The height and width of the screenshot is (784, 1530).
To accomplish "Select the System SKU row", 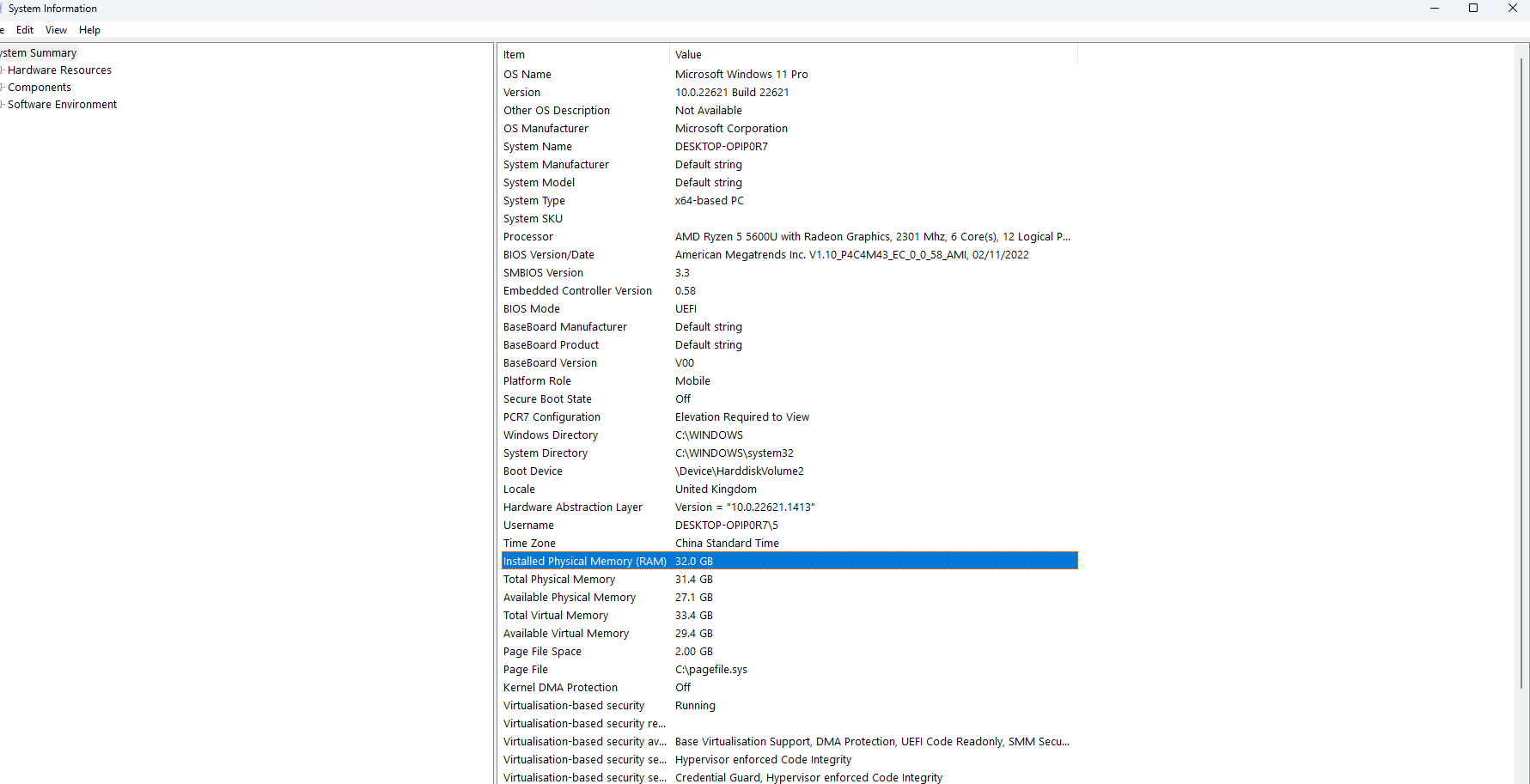I will click(789, 219).
